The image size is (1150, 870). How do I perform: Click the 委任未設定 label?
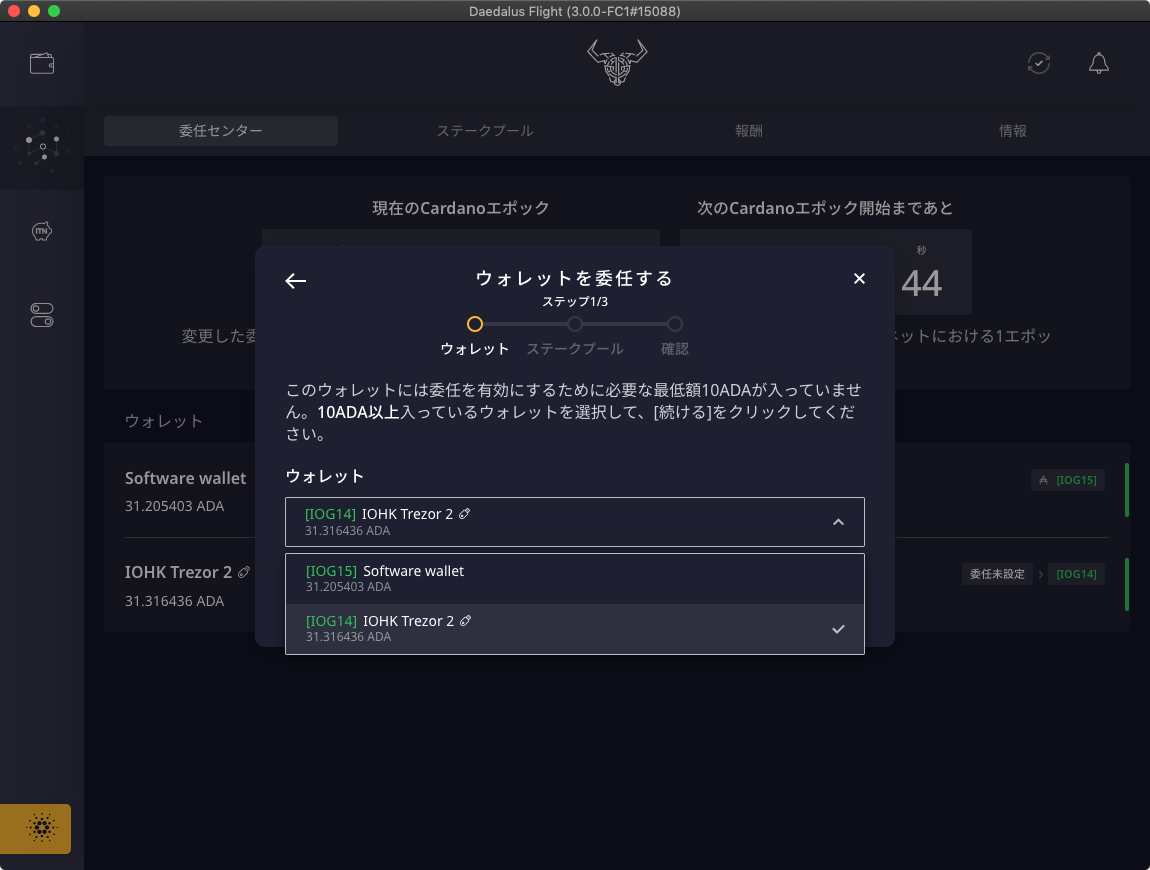[997, 574]
